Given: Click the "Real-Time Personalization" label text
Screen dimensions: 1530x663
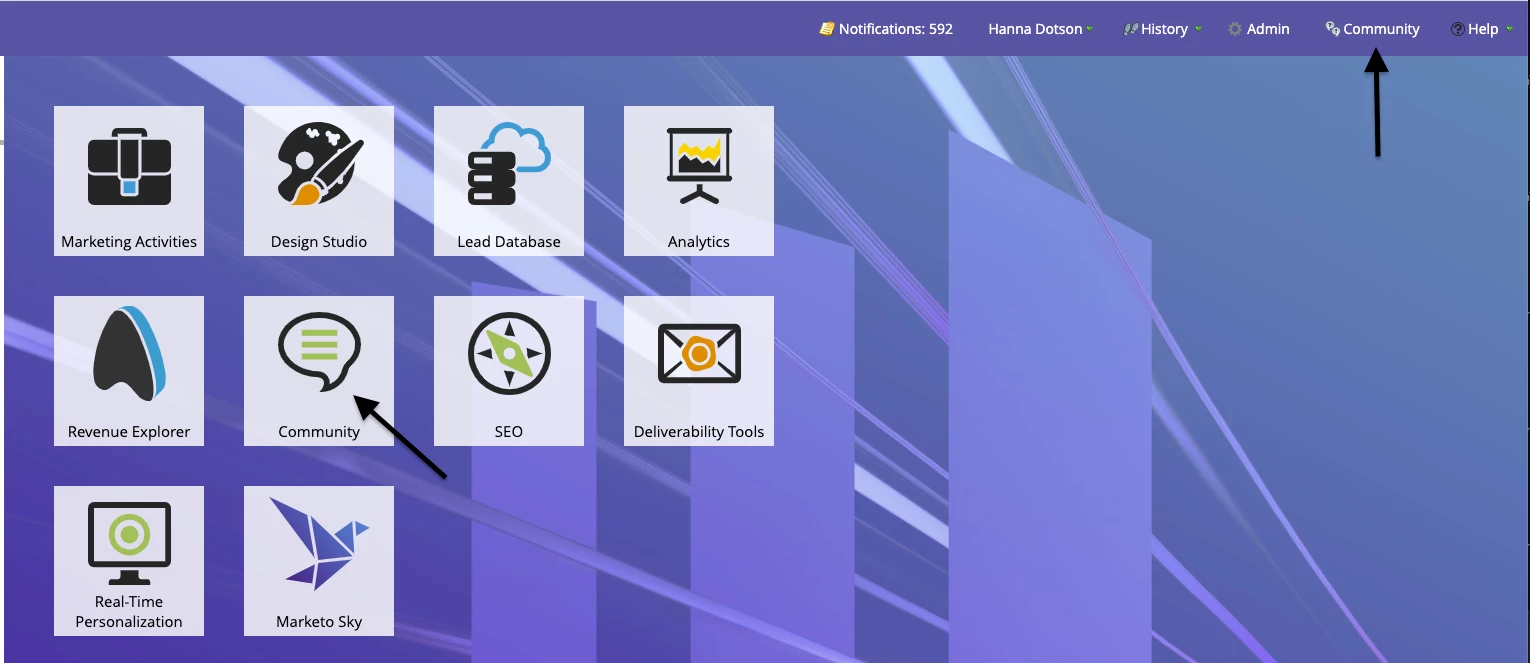Looking at the screenshot, I should coord(129,611).
